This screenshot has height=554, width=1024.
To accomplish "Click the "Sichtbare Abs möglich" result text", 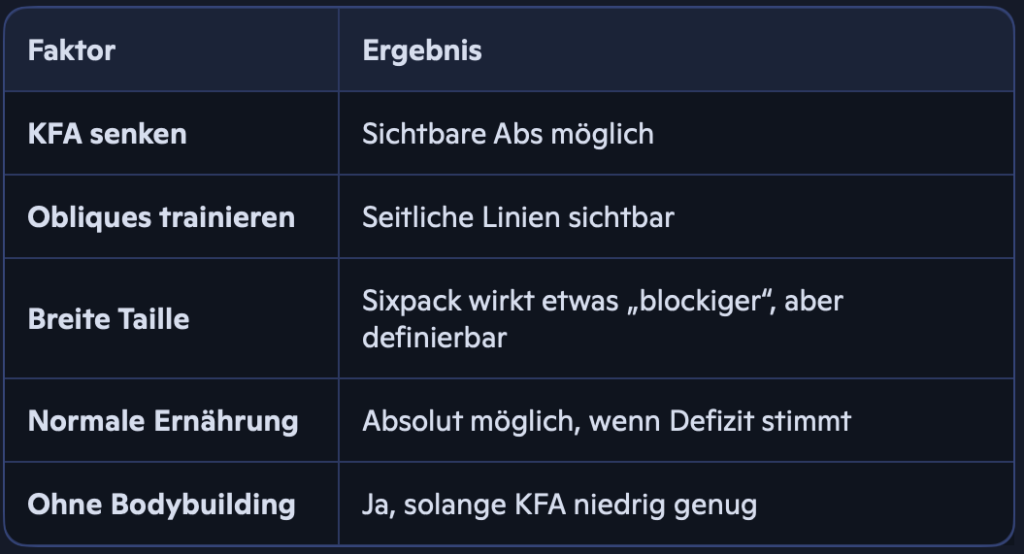I will coord(508,134).
